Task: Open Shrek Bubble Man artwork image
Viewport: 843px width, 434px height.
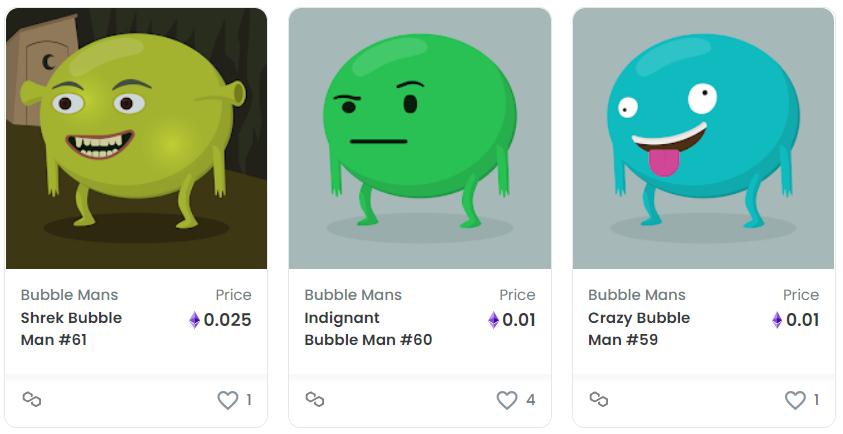Action: tap(137, 138)
